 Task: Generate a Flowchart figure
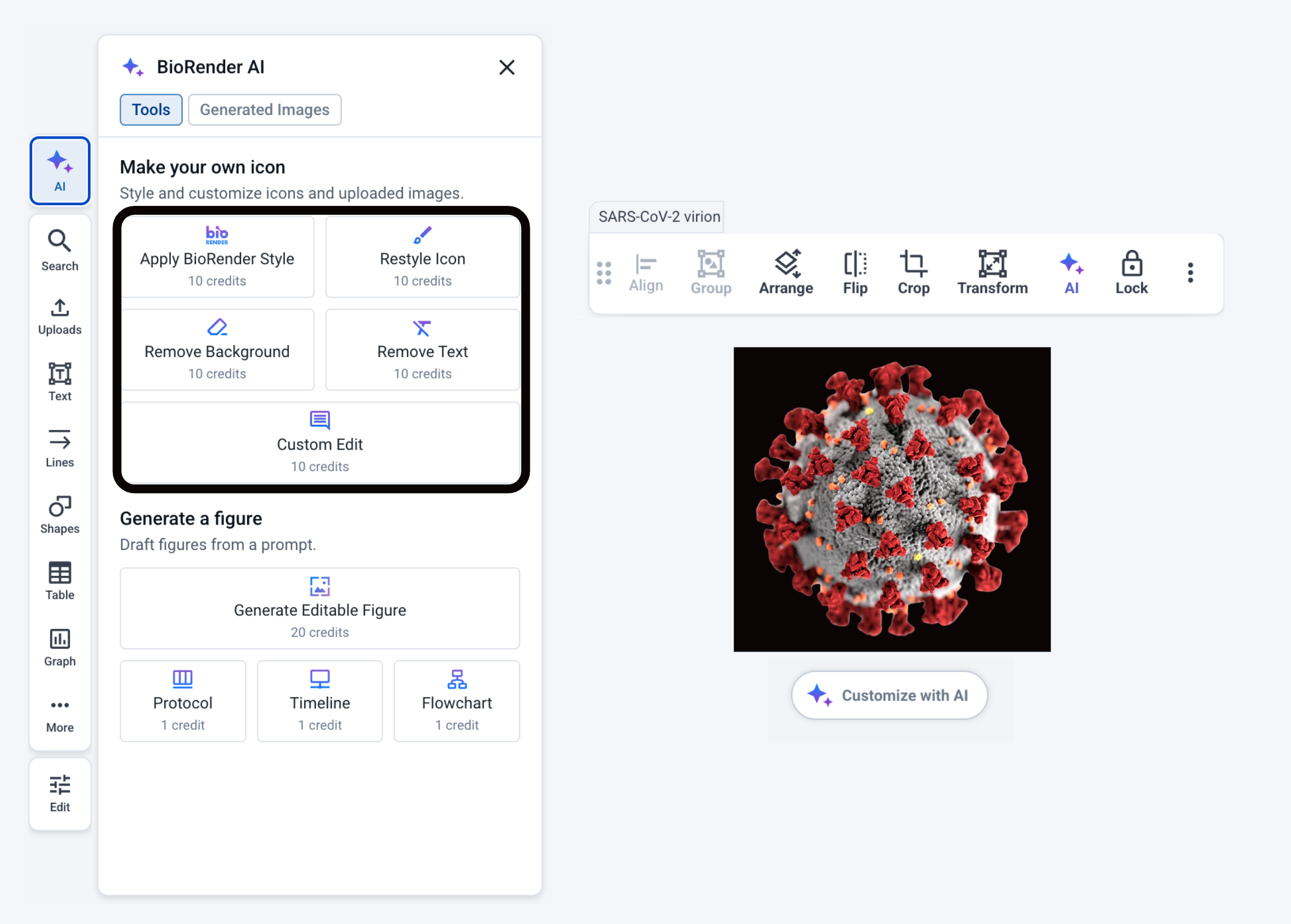457,701
